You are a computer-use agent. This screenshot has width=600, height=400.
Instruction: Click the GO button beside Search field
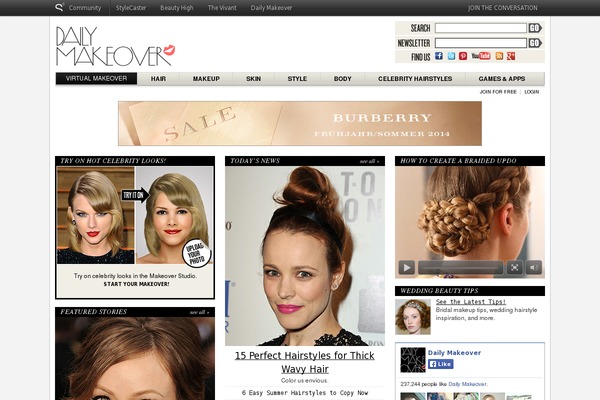click(535, 28)
